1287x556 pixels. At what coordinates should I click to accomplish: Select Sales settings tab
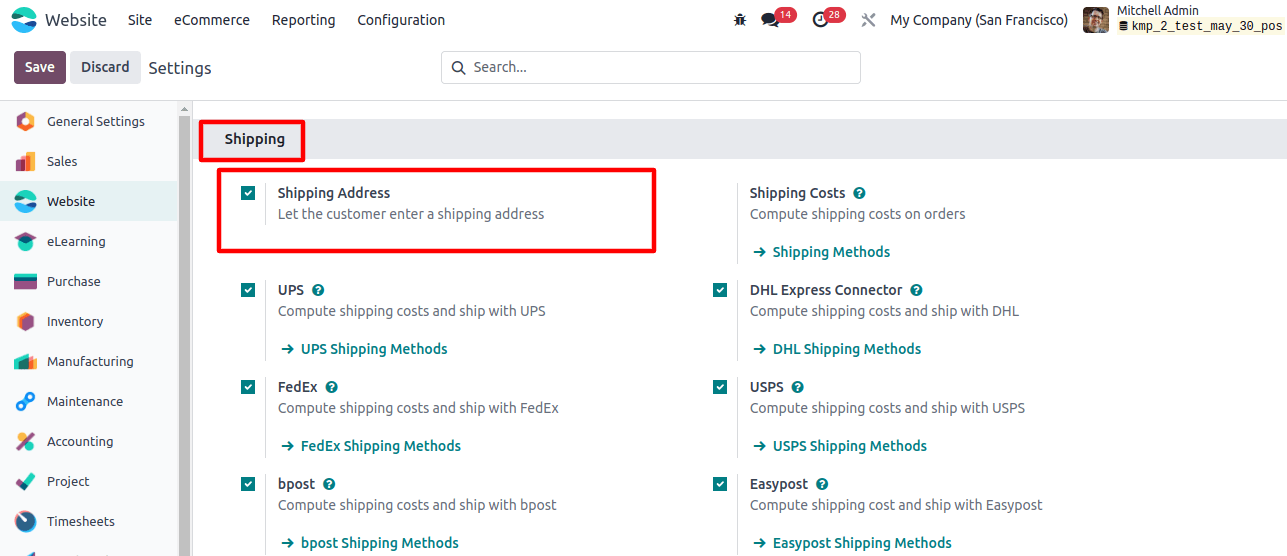coord(89,162)
